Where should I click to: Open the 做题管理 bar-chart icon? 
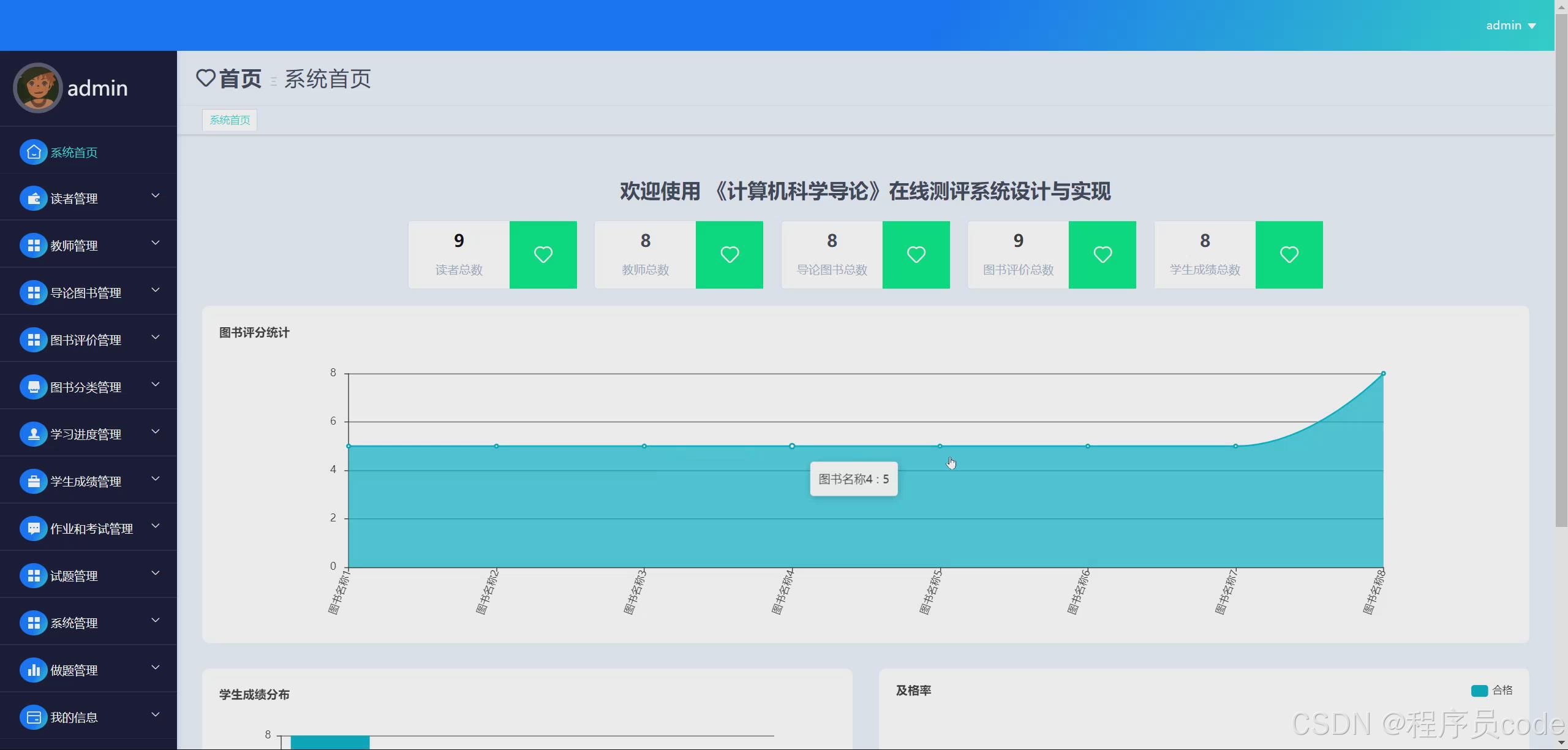[34, 670]
